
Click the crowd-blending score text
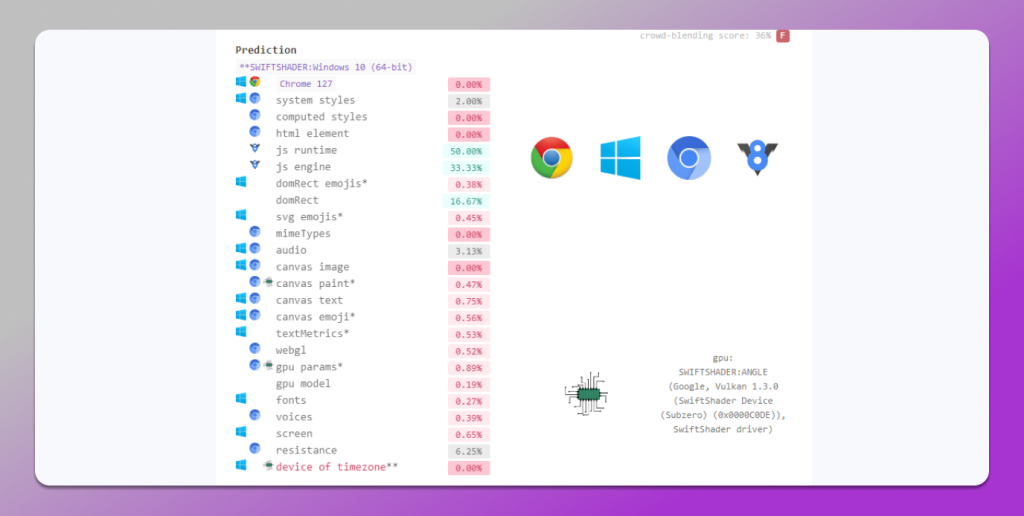click(x=705, y=36)
